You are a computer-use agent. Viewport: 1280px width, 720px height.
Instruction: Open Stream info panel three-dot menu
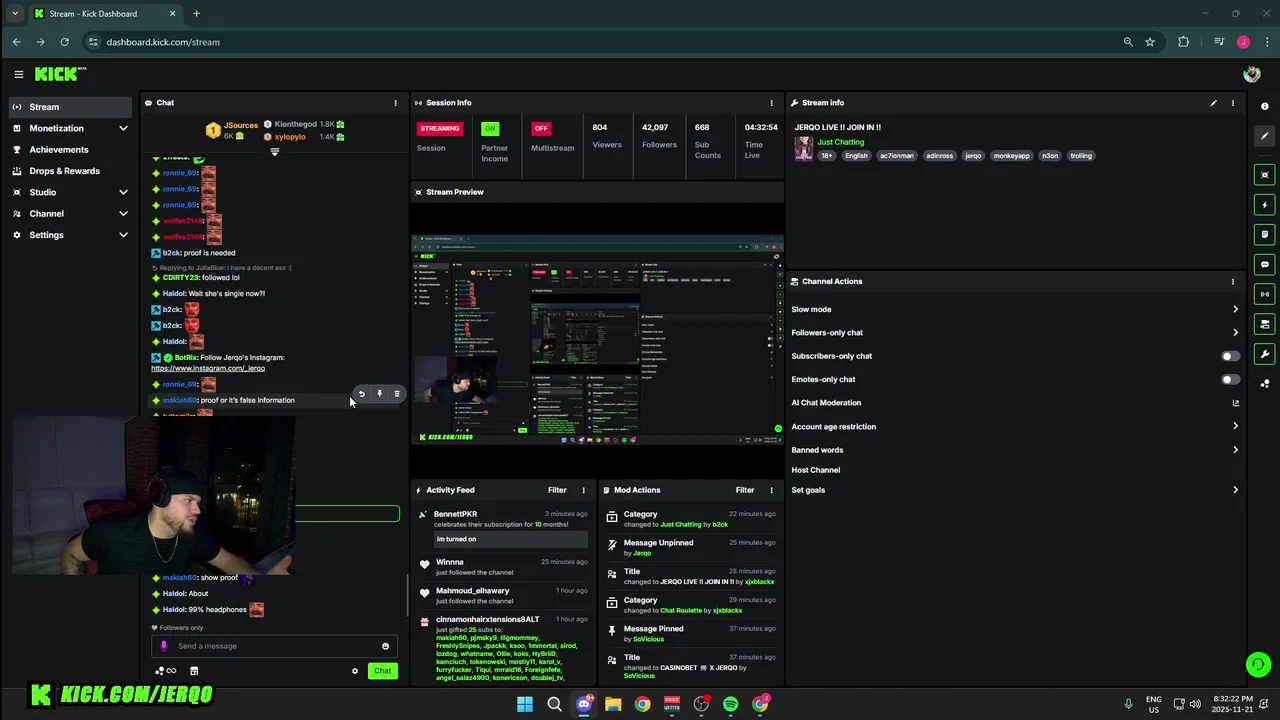pyautogui.click(x=1232, y=103)
